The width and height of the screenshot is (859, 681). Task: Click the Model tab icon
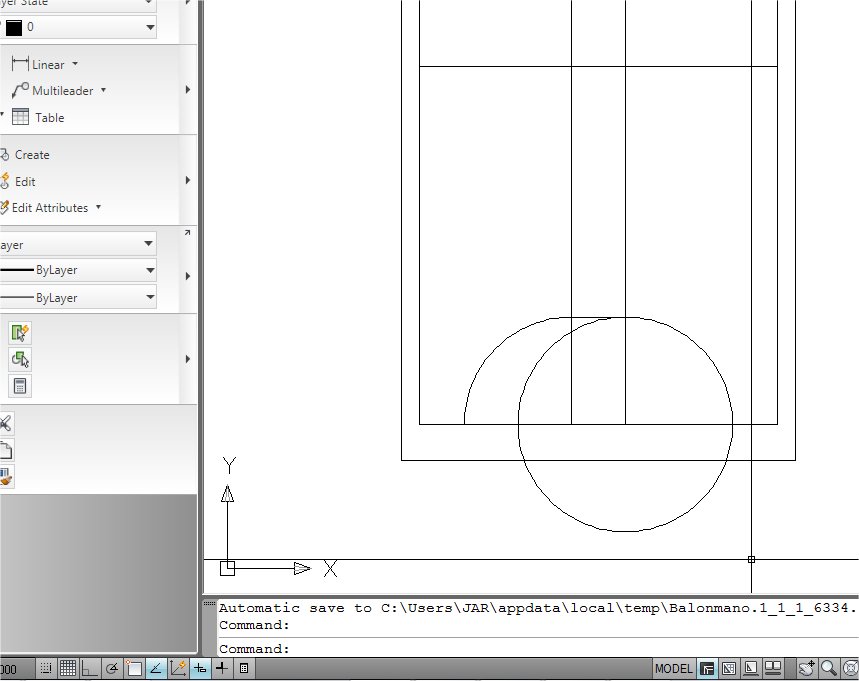707,669
